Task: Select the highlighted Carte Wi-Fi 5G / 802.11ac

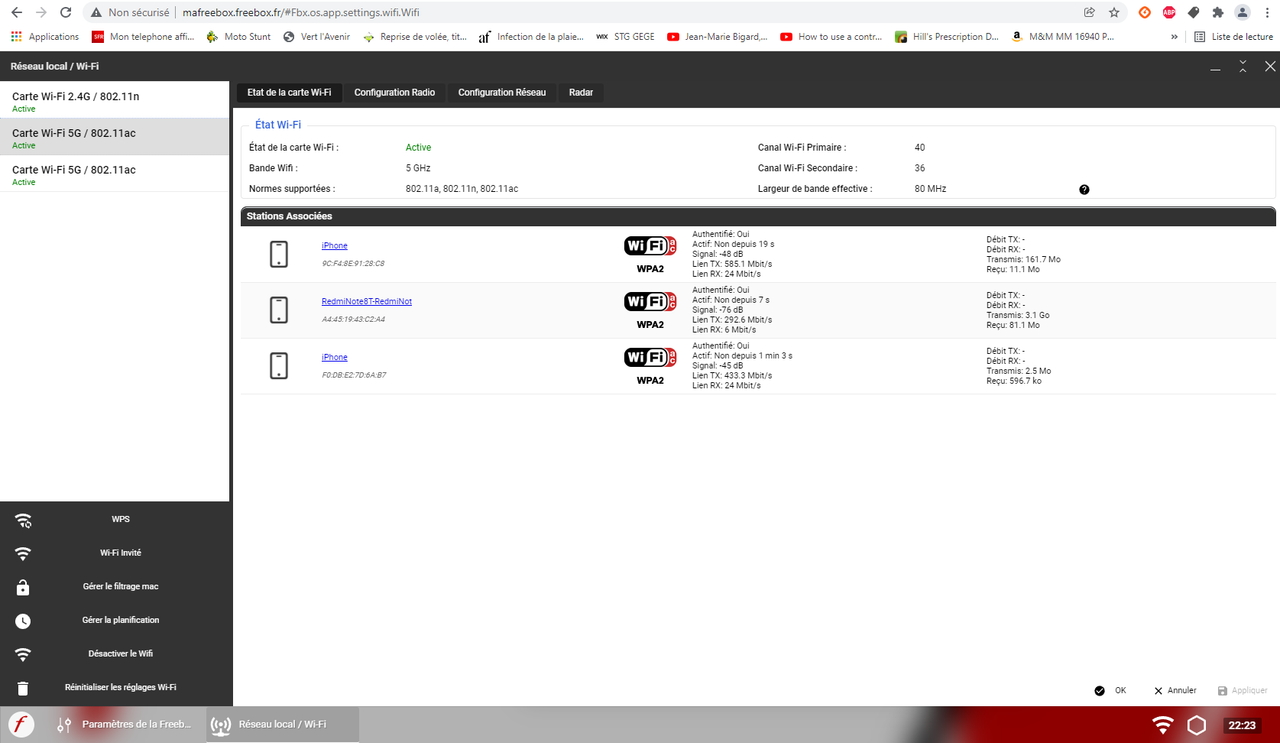Action: coord(114,137)
